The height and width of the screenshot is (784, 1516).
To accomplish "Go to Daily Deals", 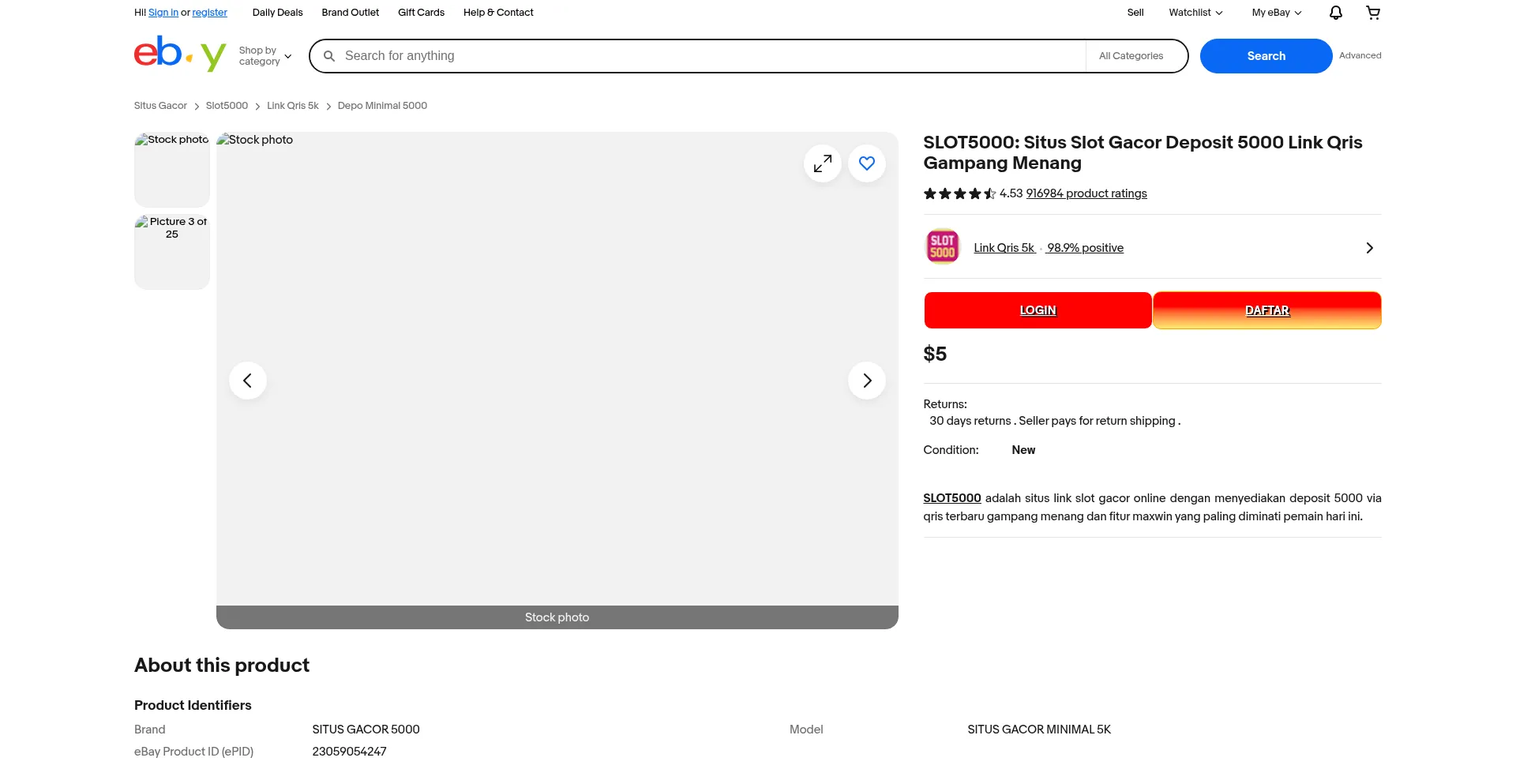I will 277,13.
